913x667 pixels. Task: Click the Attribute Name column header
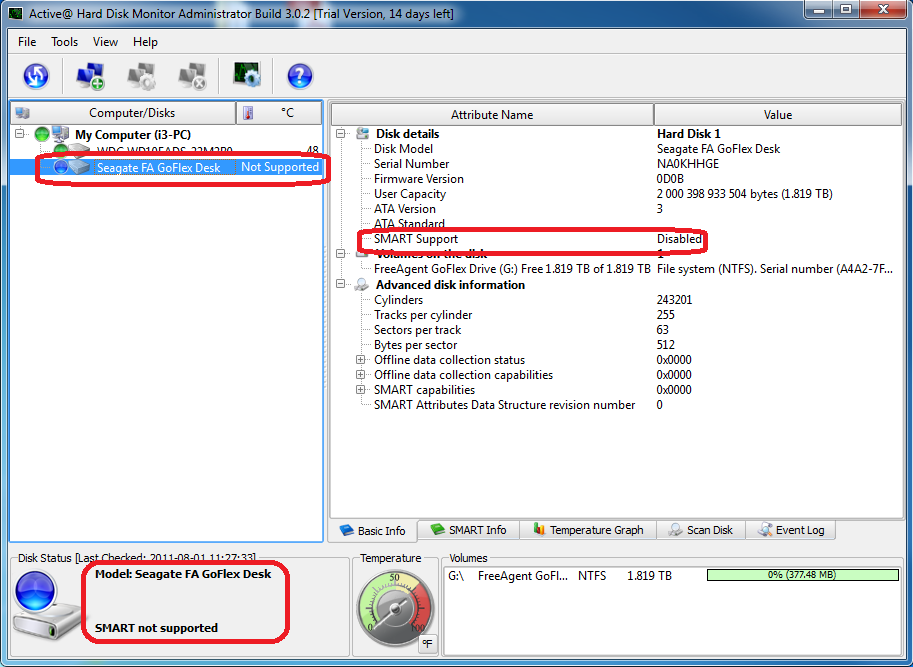coord(492,115)
